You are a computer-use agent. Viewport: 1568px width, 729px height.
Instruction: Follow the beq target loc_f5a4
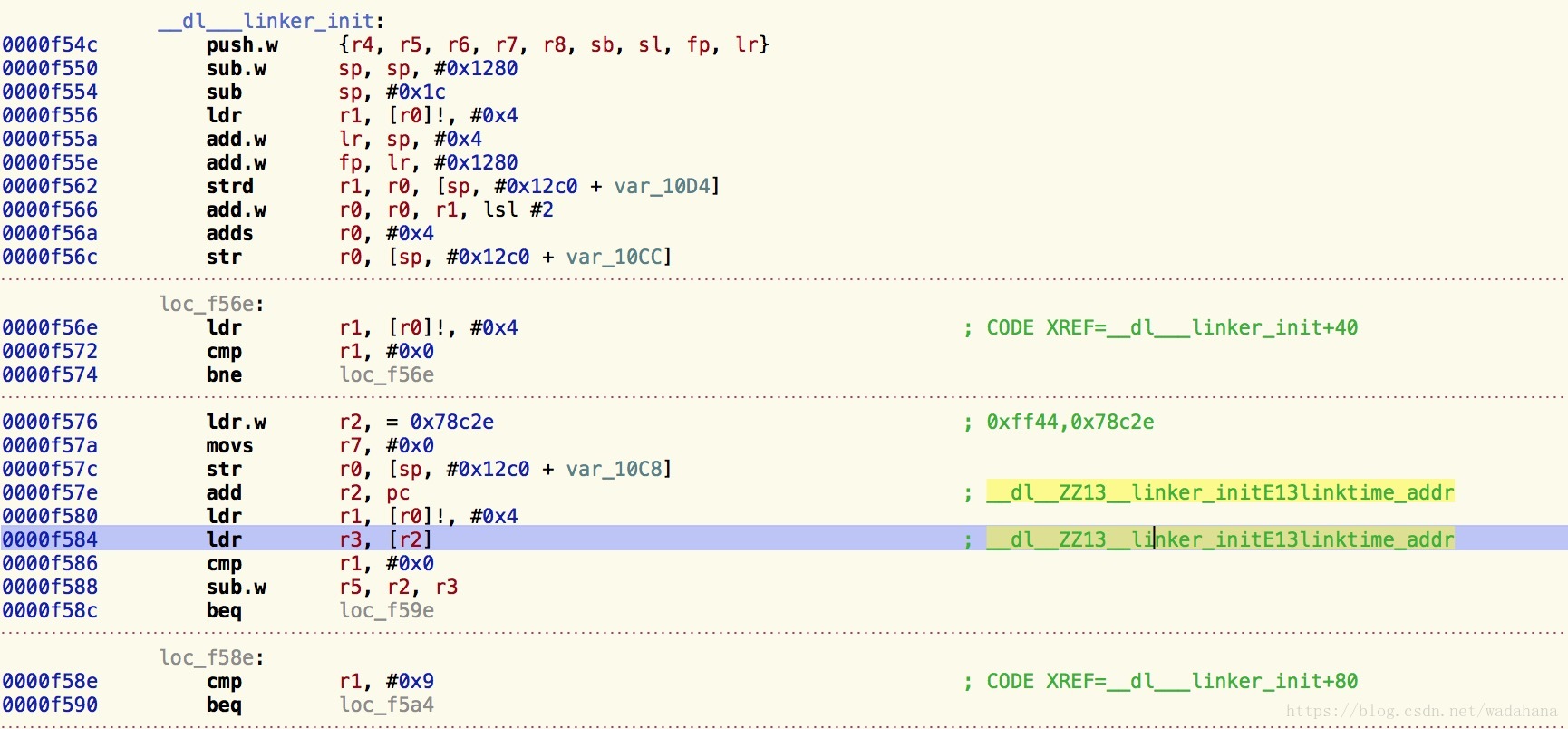[387, 705]
